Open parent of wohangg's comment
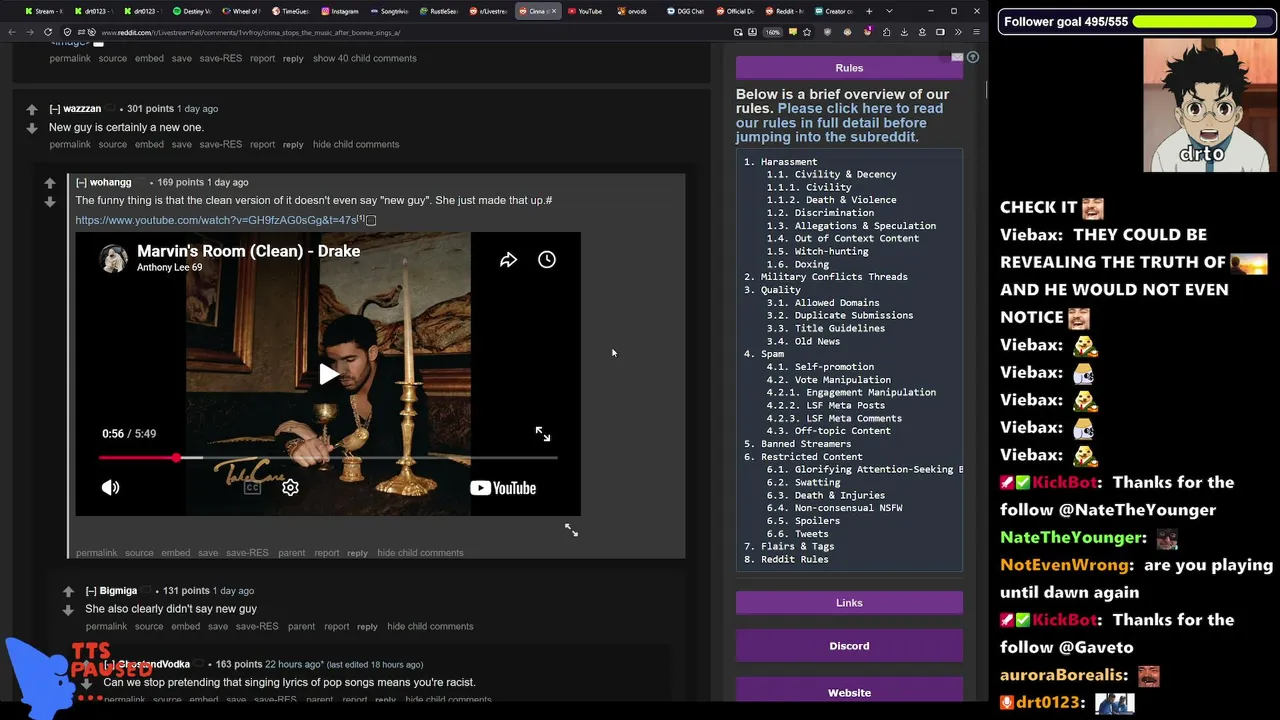This screenshot has height=720, width=1280. tap(292, 553)
